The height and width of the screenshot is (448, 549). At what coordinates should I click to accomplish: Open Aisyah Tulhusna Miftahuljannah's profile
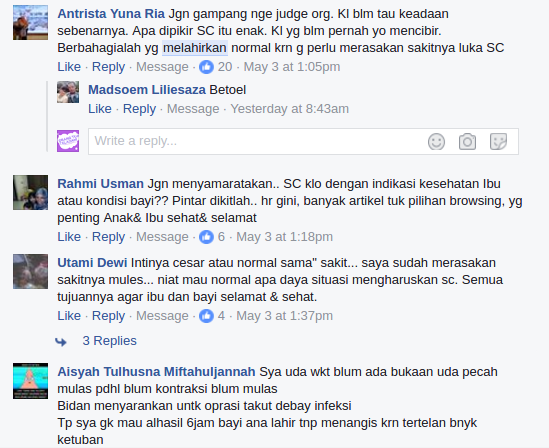(x=156, y=372)
